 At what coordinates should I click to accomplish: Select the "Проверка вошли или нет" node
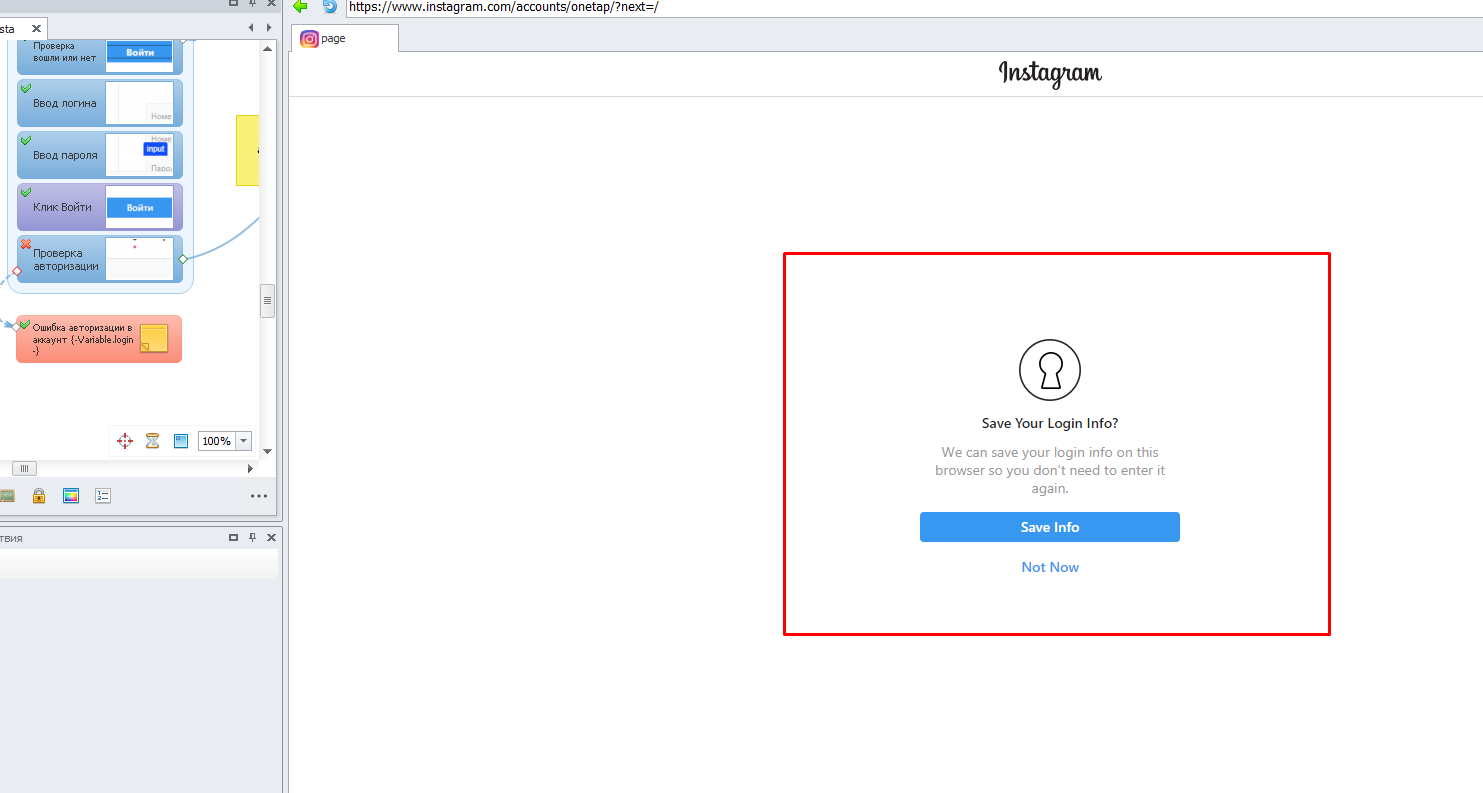[100, 57]
